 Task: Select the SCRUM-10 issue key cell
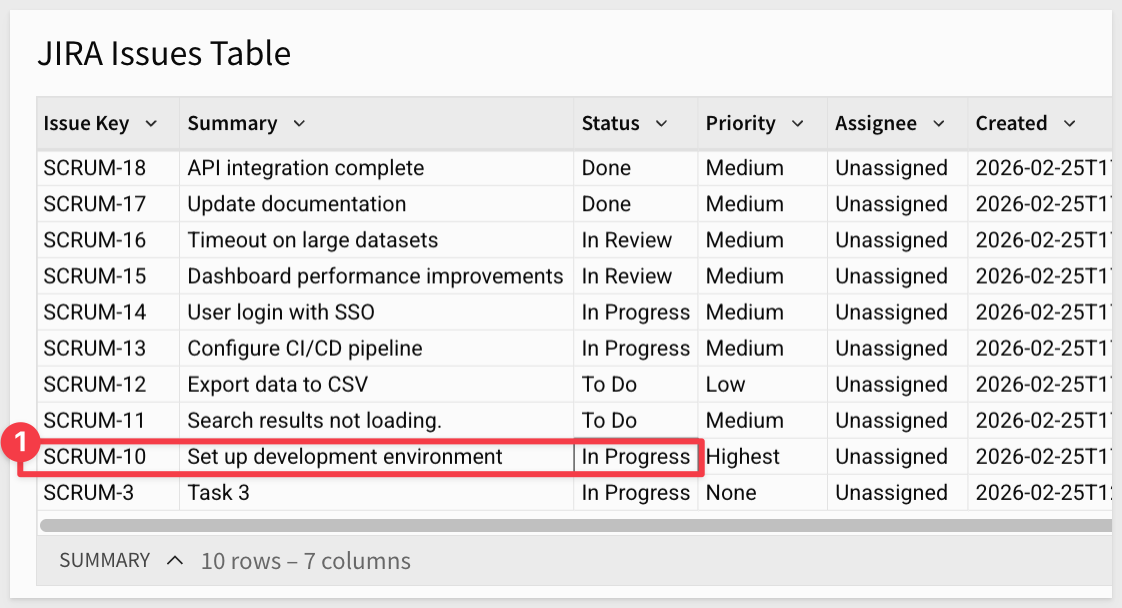[94, 457]
